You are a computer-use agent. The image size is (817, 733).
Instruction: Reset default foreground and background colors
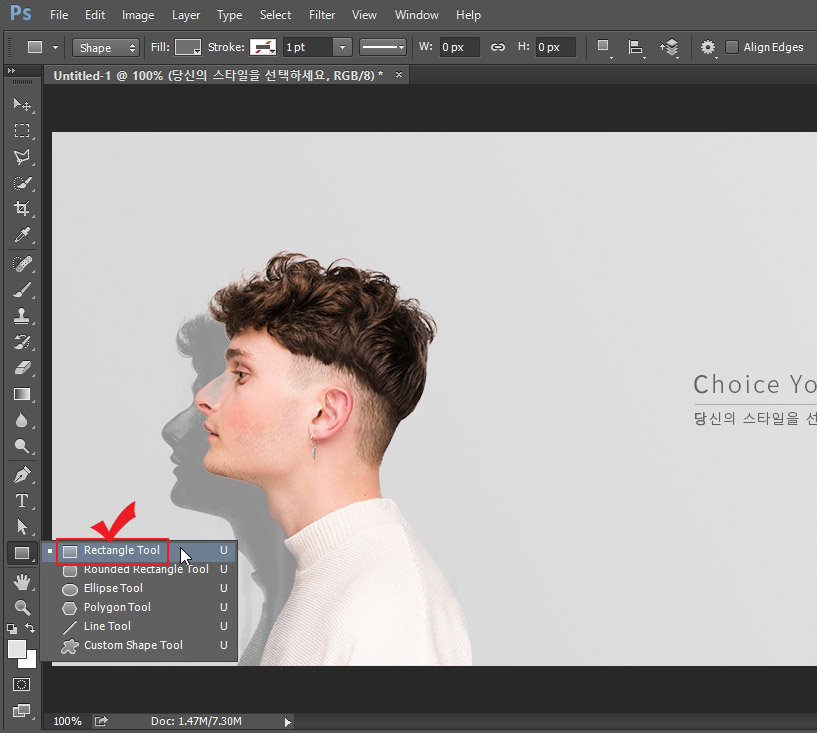pyautogui.click(x=12, y=628)
